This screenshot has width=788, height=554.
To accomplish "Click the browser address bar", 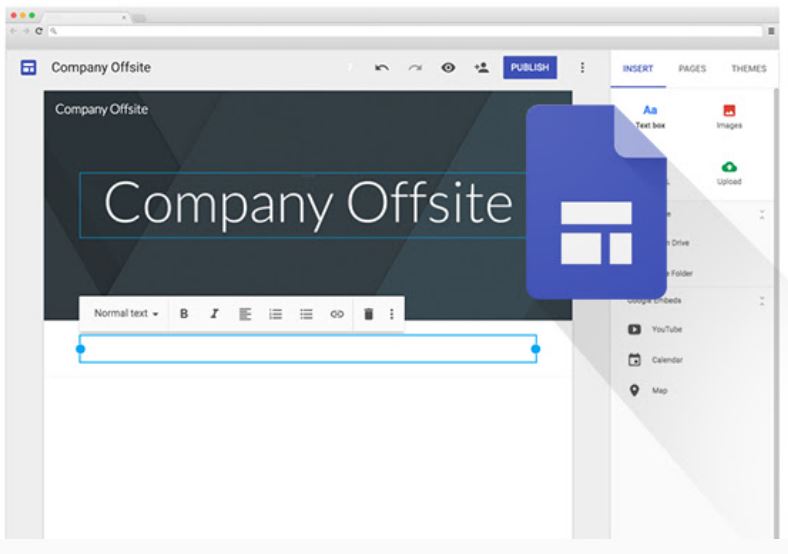I will tap(405, 31).
